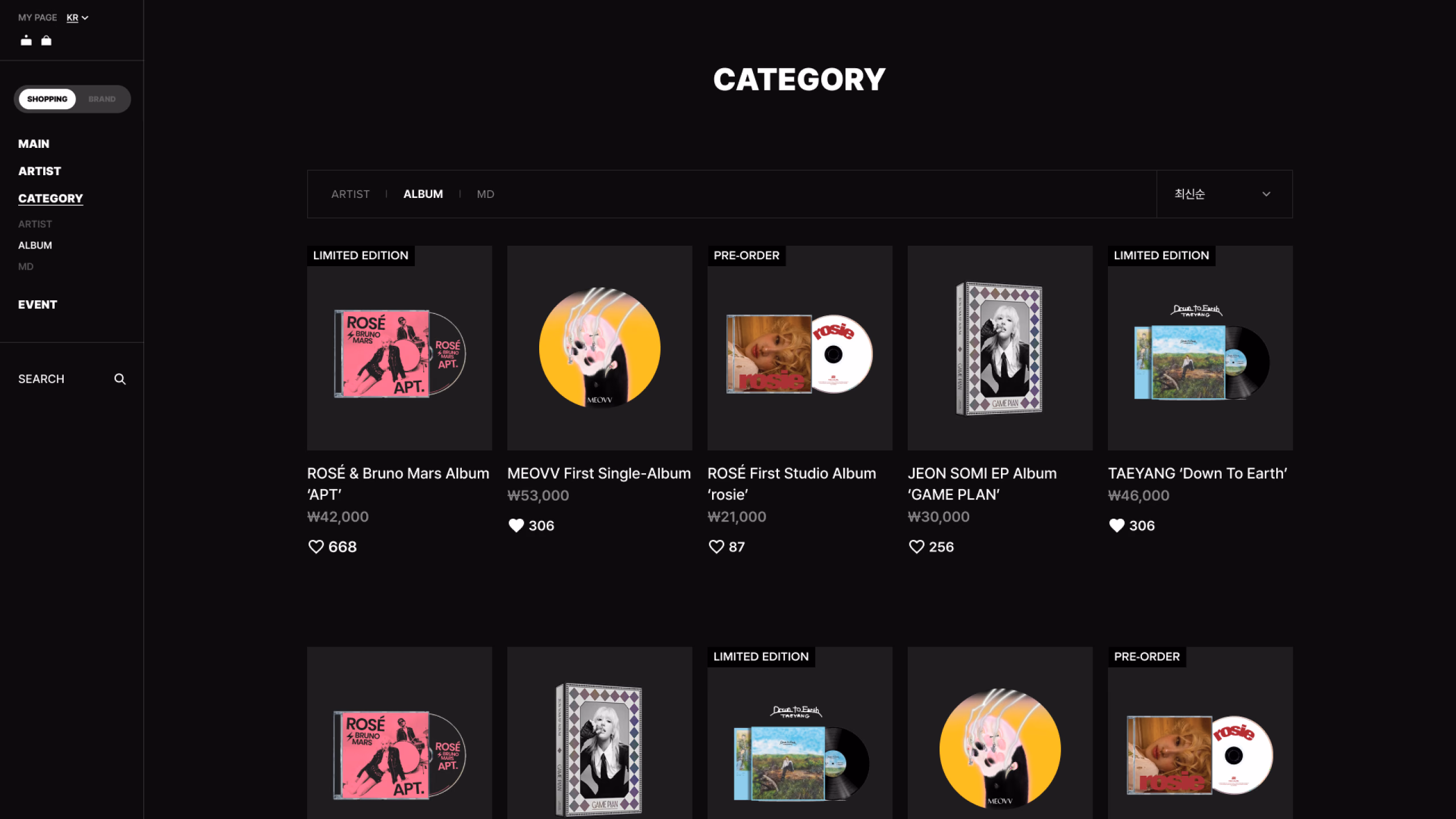The width and height of the screenshot is (1456, 819).
Task: Like the ROSÉ 'rosie' album heart
Action: (716, 547)
